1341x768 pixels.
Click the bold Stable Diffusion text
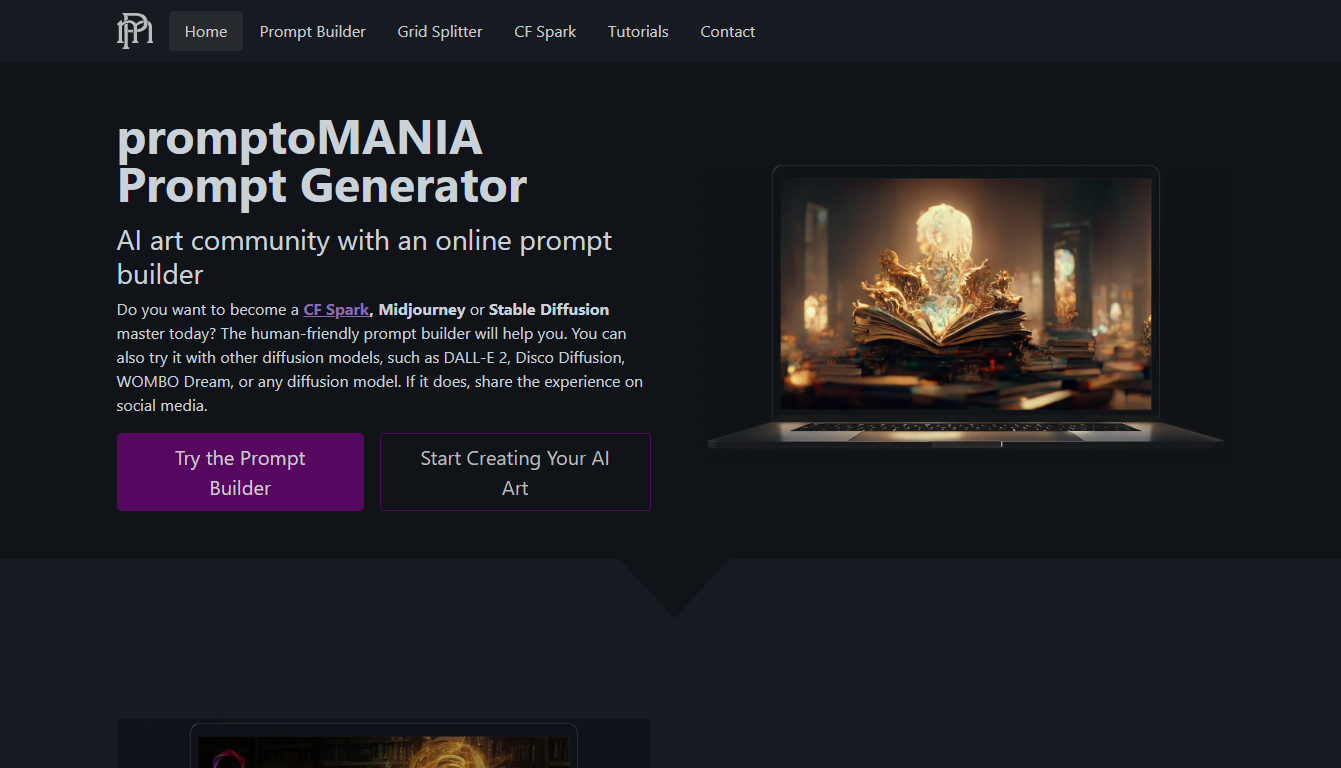click(x=549, y=309)
